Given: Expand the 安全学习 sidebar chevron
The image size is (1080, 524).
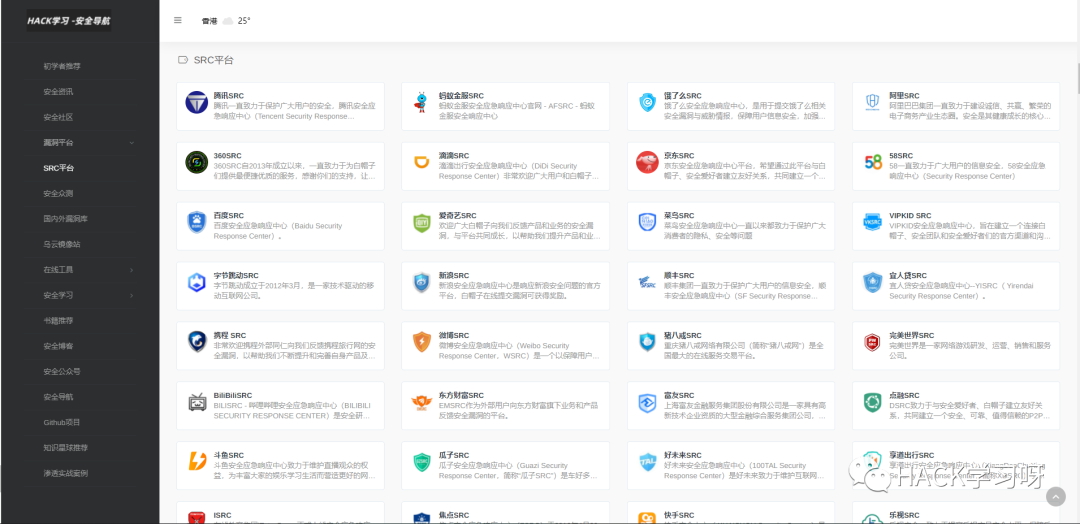Looking at the screenshot, I should (x=132, y=295).
